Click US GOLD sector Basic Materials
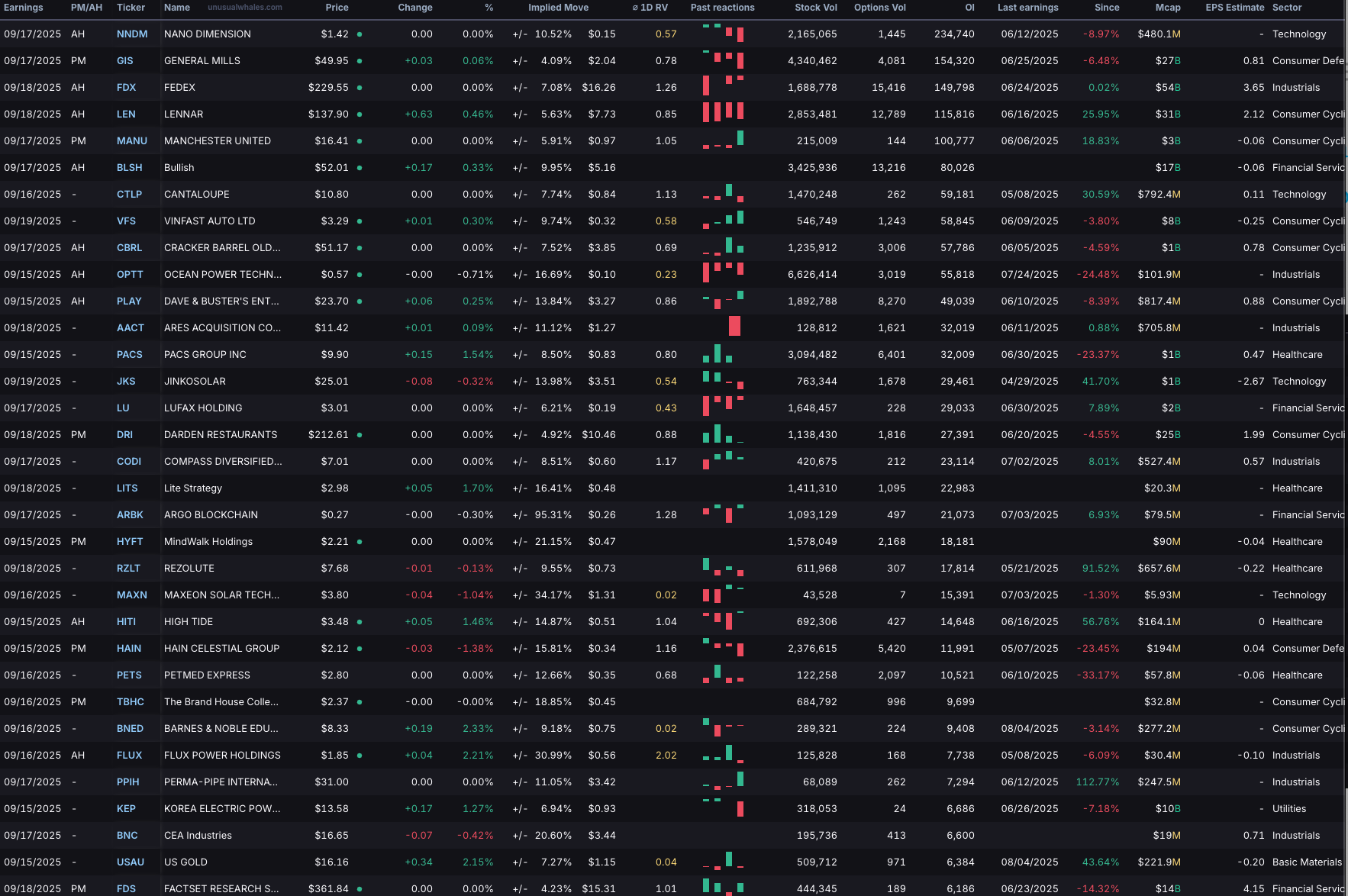This screenshot has height=896, width=1348. (1307, 862)
